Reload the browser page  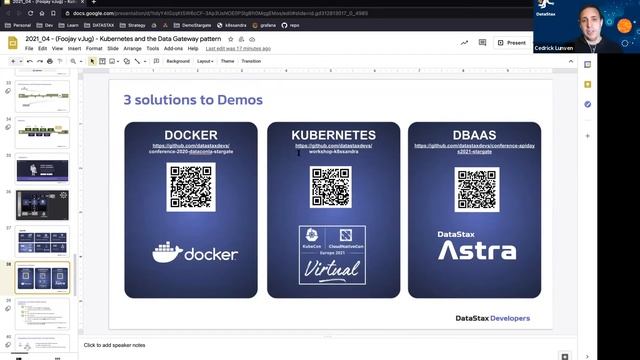pos(31,13)
